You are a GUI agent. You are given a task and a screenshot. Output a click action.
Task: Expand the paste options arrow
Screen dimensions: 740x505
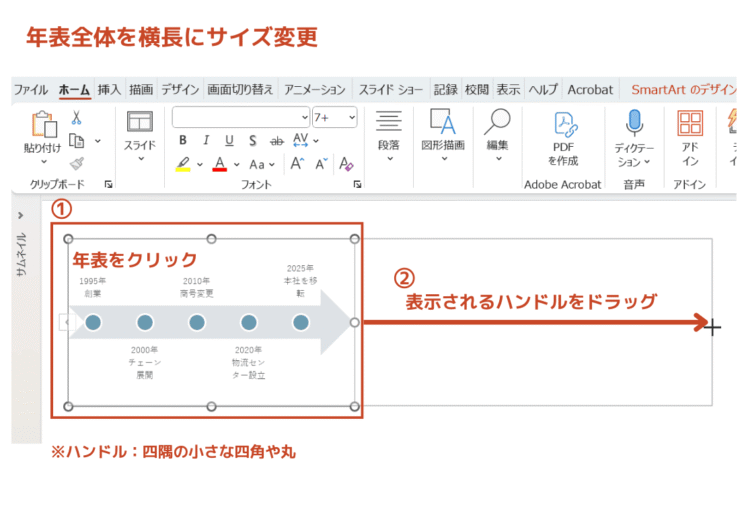(43, 162)
